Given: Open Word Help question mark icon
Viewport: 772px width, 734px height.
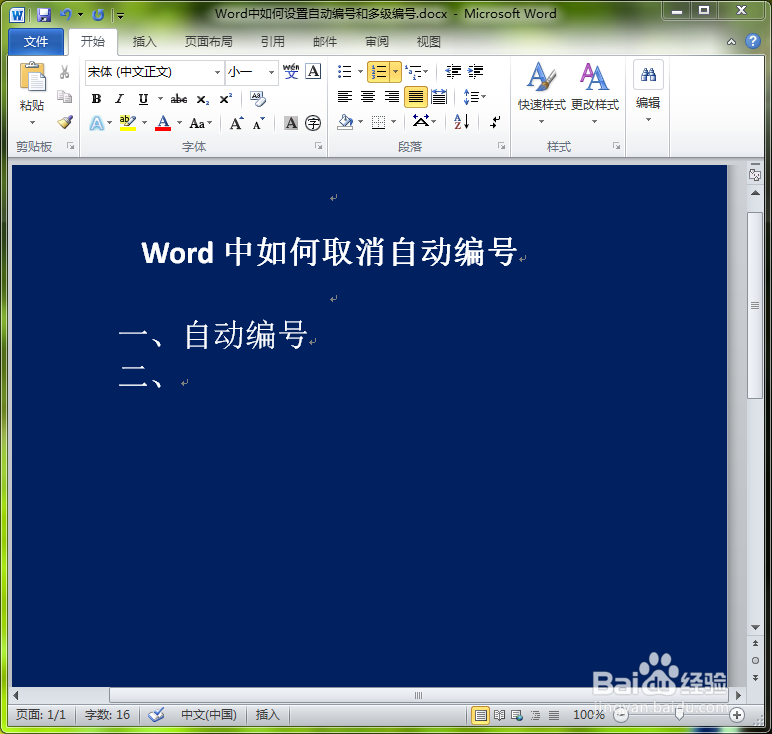Looking at the screenshot, I should [753, 41].
